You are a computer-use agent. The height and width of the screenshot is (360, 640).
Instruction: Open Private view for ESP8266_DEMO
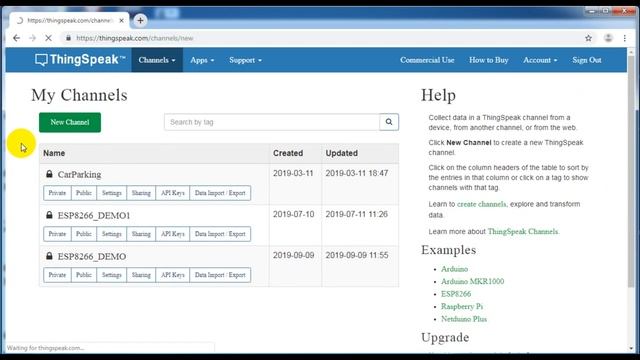pyautogui.click(x=57, y=275)
